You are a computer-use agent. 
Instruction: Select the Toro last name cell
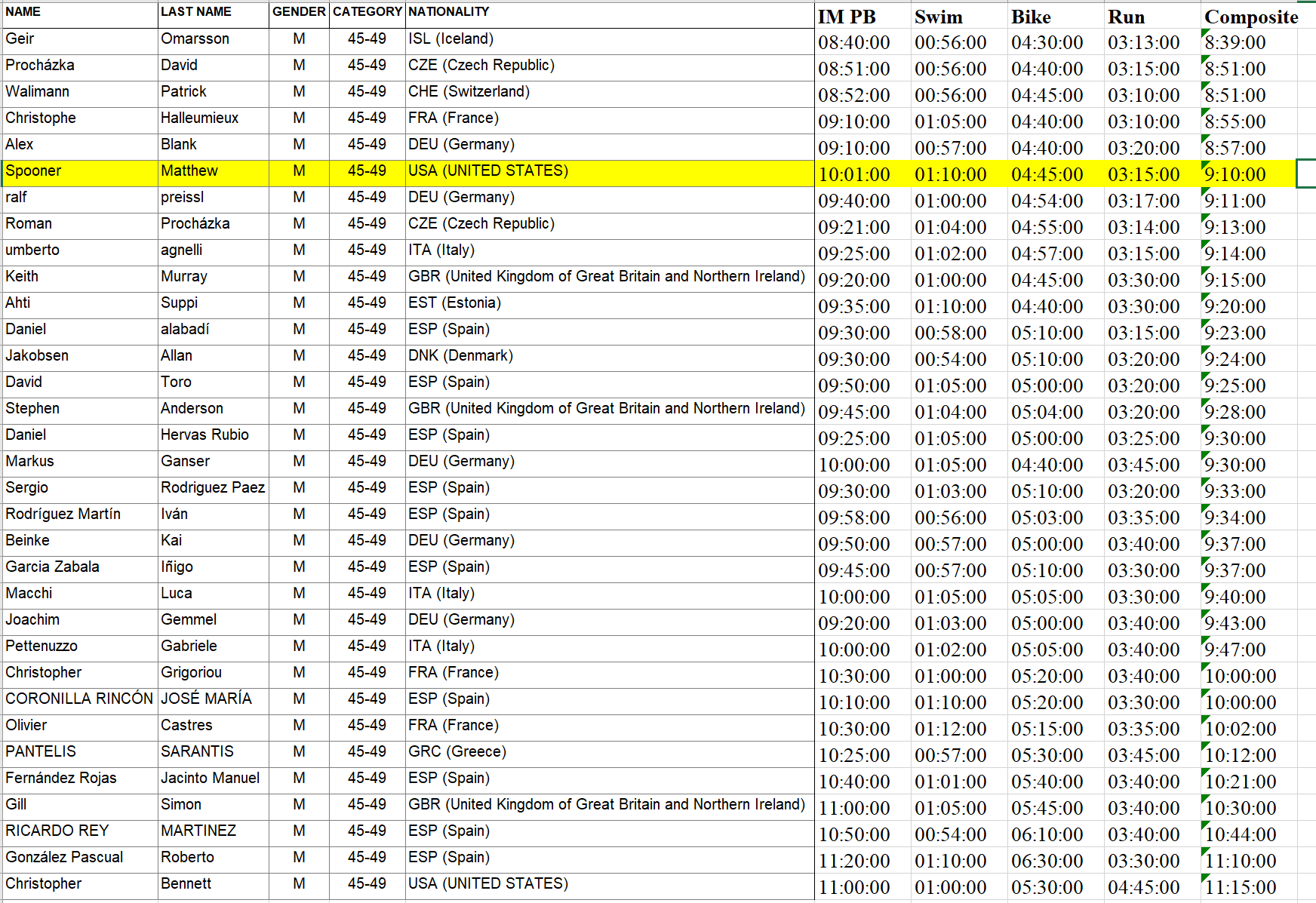pyautogui.click(x=214, y=385)
